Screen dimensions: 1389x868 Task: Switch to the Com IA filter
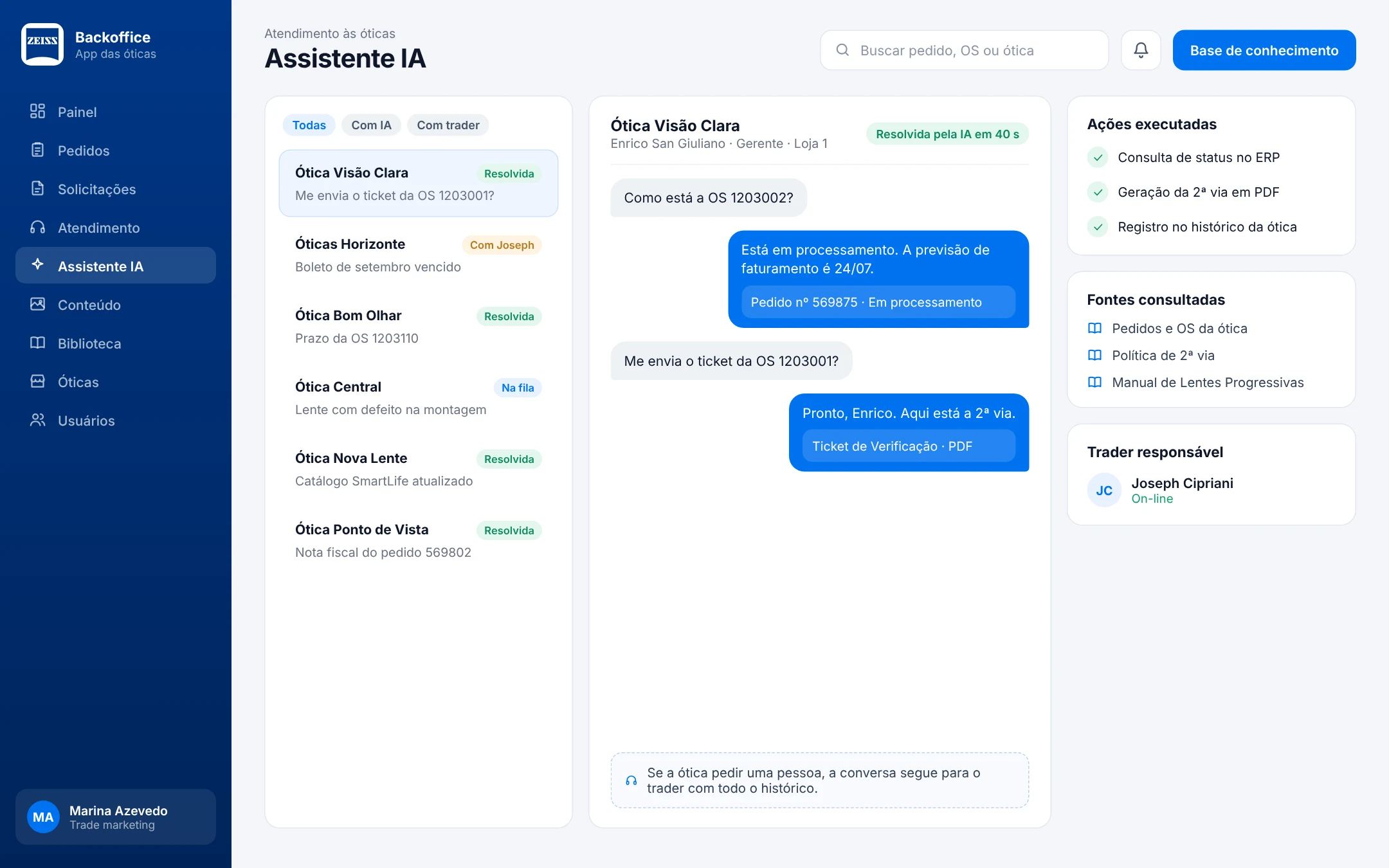click(x=371, y=125)
